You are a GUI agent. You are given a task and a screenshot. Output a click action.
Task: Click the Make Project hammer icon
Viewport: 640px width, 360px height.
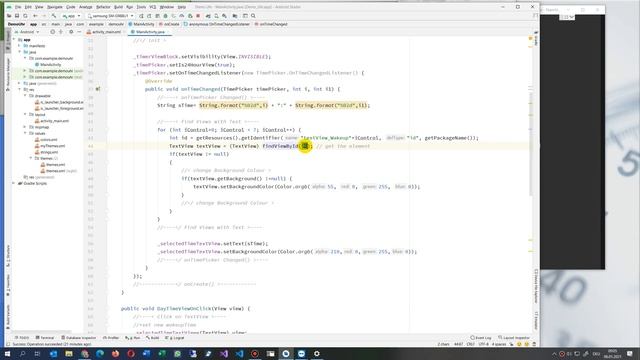click(x=54, y=16)
